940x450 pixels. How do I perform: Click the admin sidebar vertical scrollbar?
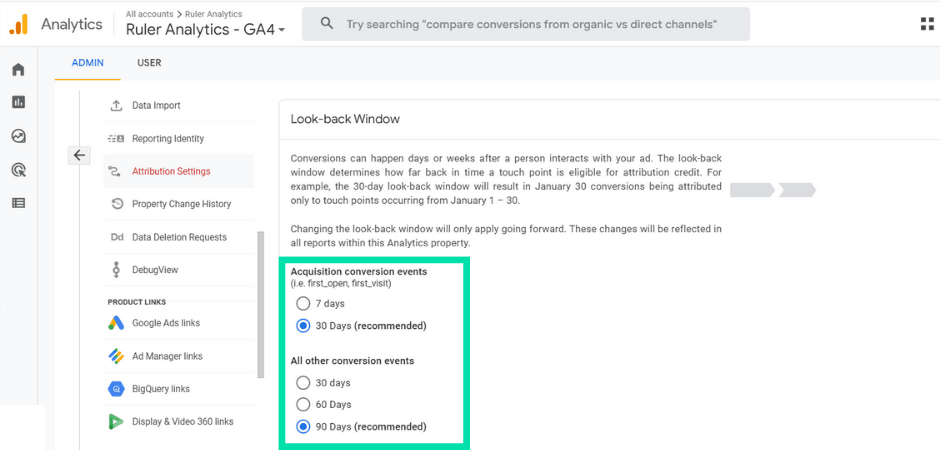coord(261,300)
